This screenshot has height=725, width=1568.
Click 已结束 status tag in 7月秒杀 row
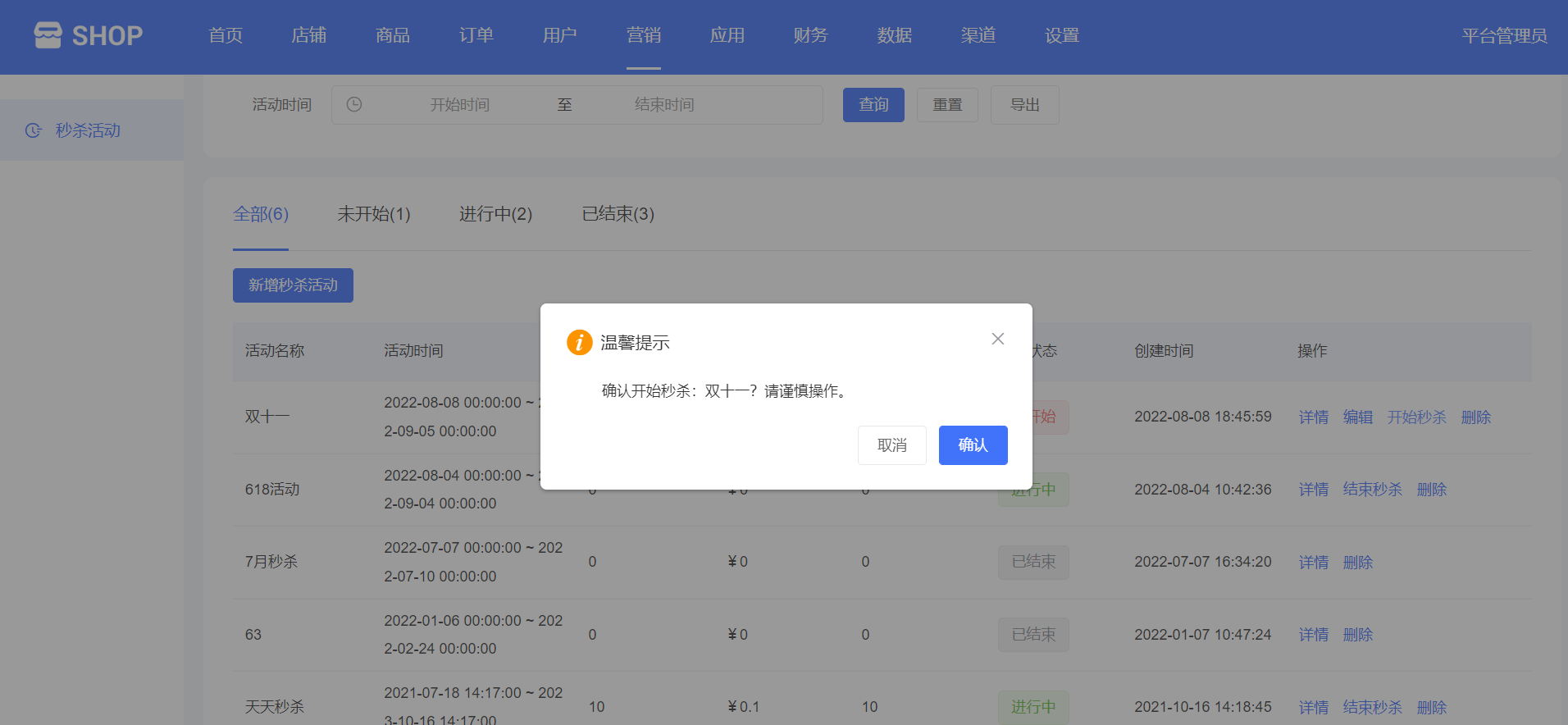click(1033, 562)
